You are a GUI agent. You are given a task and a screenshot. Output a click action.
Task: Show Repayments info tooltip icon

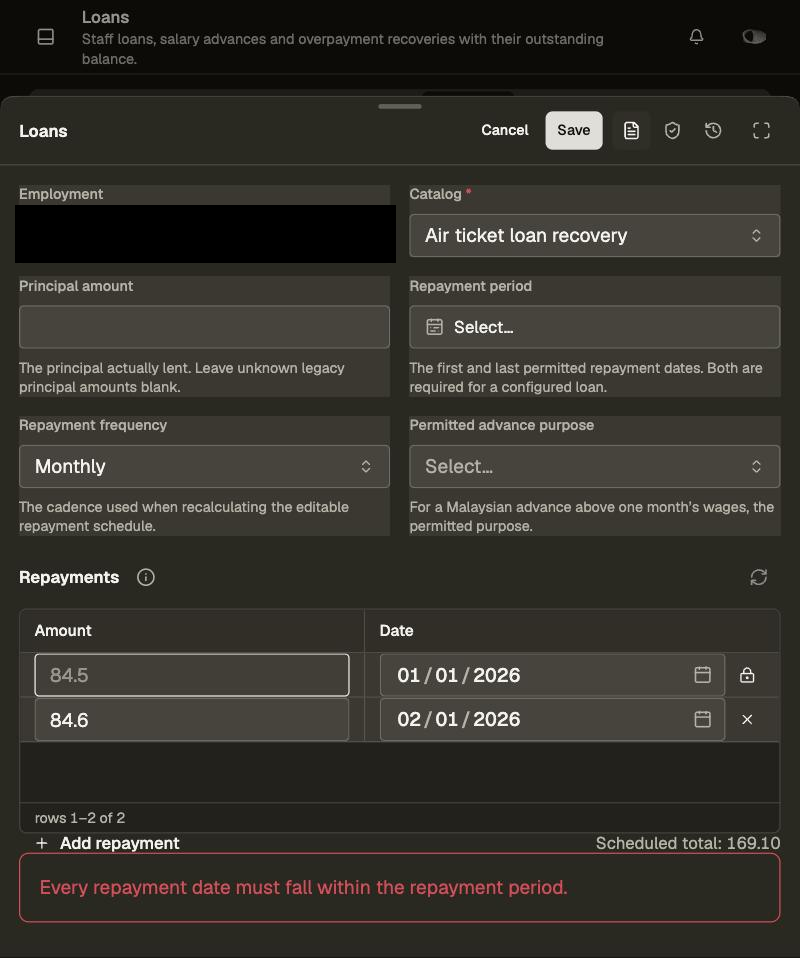point(145,577)
